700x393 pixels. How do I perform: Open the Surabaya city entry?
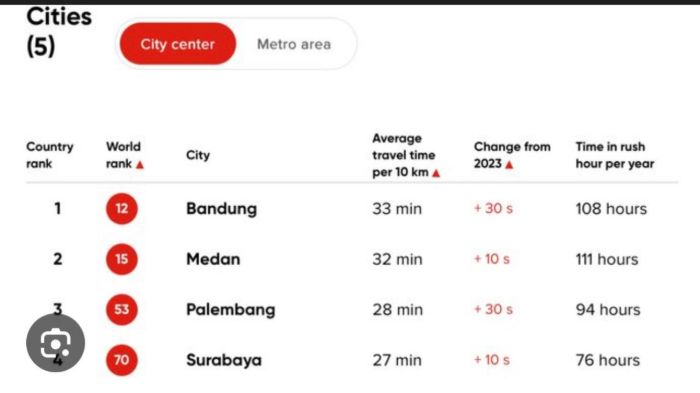(x=224, y=360)
